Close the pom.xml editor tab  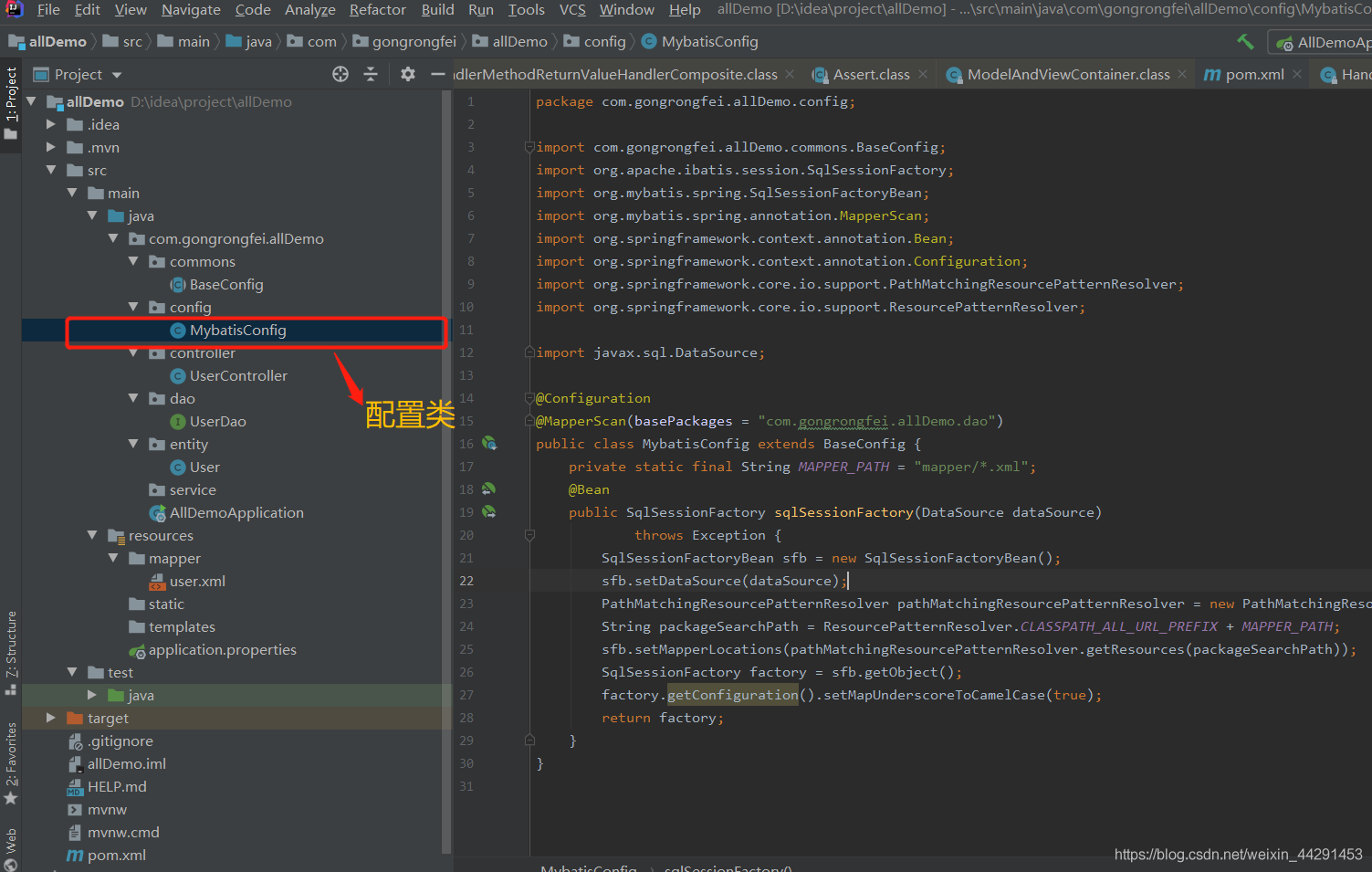coord(1297,74)
